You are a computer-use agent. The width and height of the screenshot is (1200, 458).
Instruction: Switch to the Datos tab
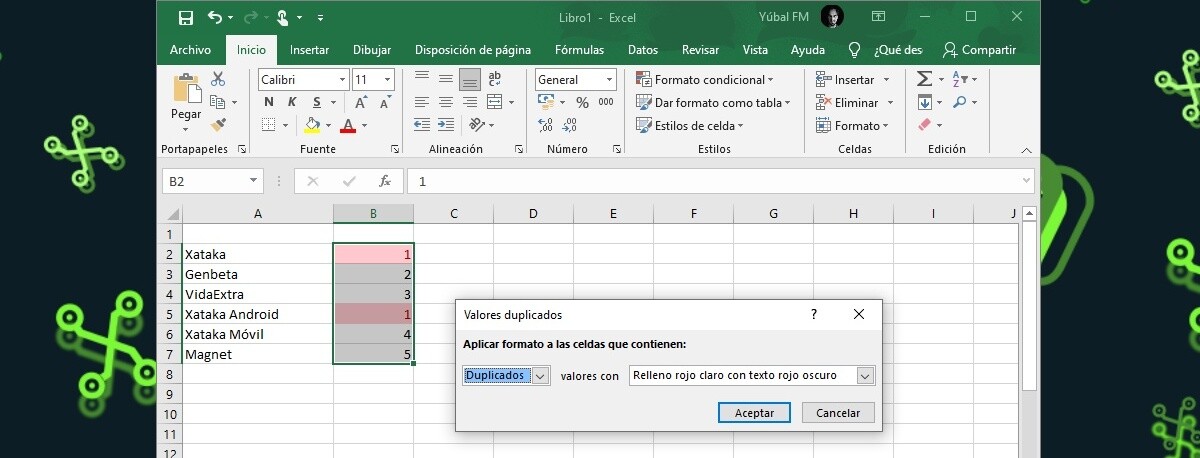[x=643, y=50]
